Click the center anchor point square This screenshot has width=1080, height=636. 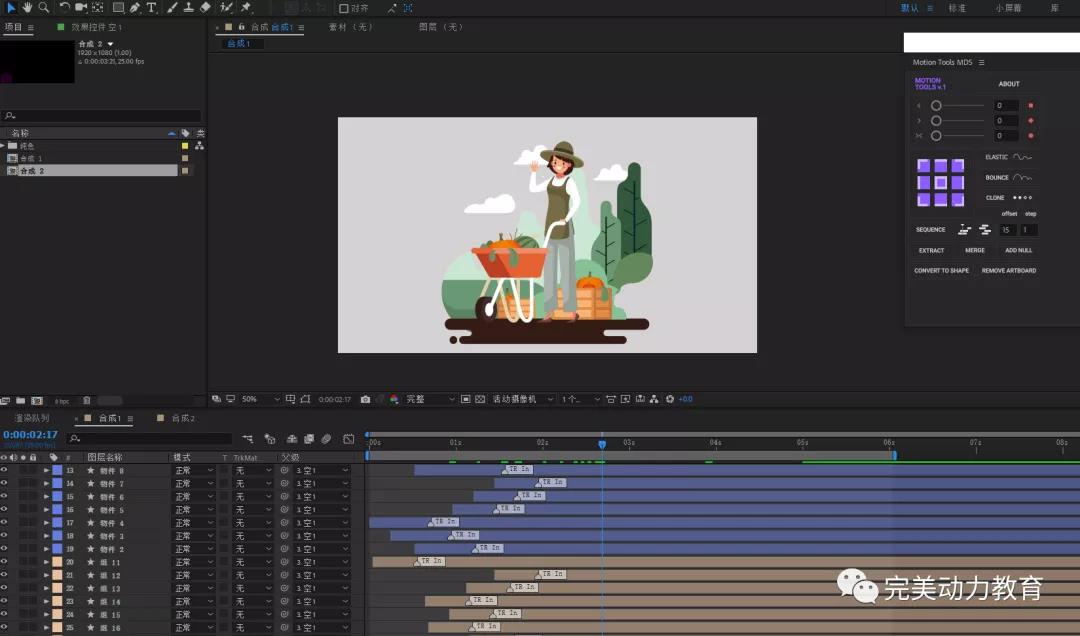(x=940, y=183)
